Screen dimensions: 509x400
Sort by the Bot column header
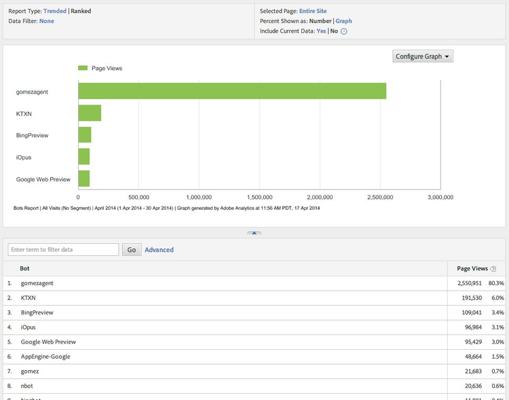(25, 268)
